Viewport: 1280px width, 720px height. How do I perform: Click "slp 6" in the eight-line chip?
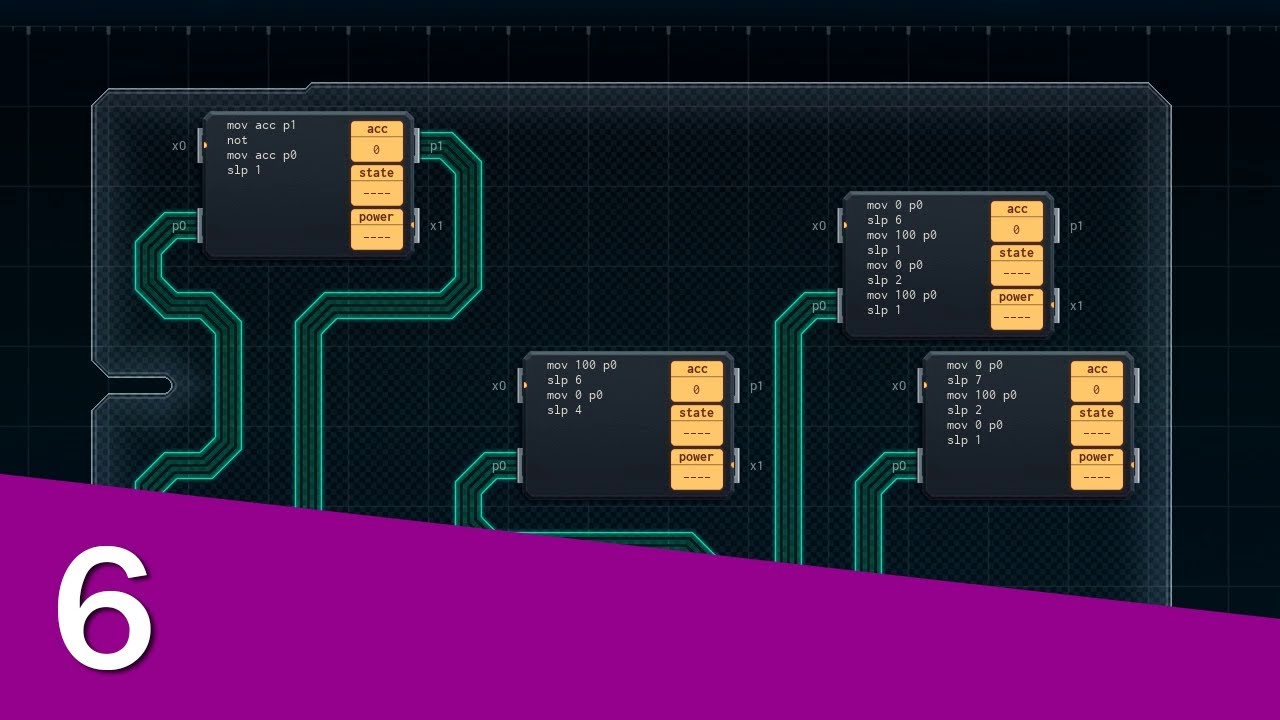884,220
